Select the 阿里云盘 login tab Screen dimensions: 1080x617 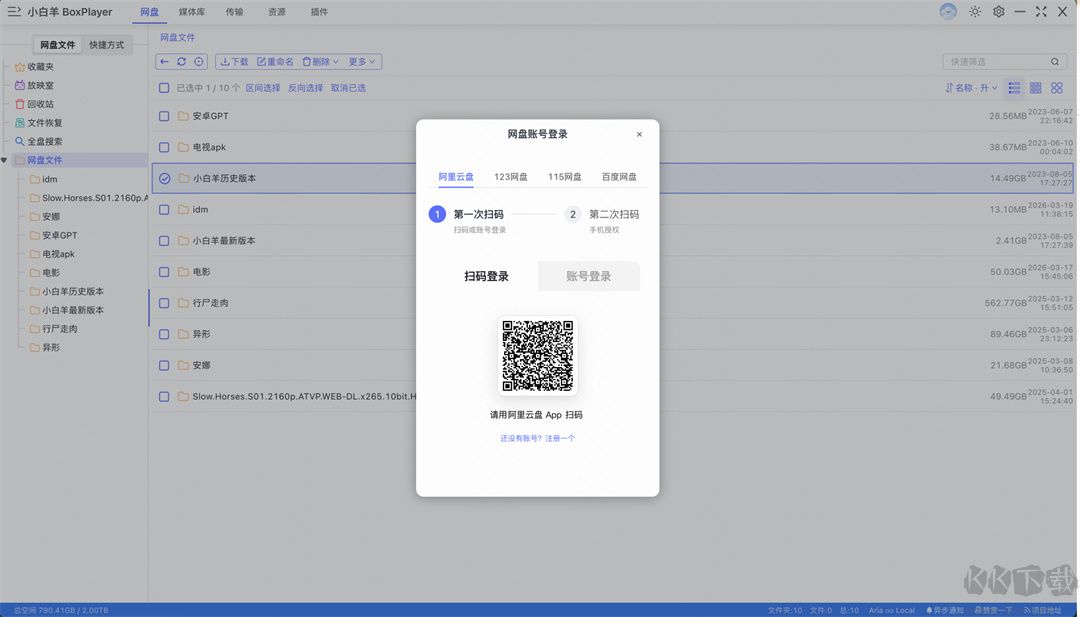(x=456, y=177)
